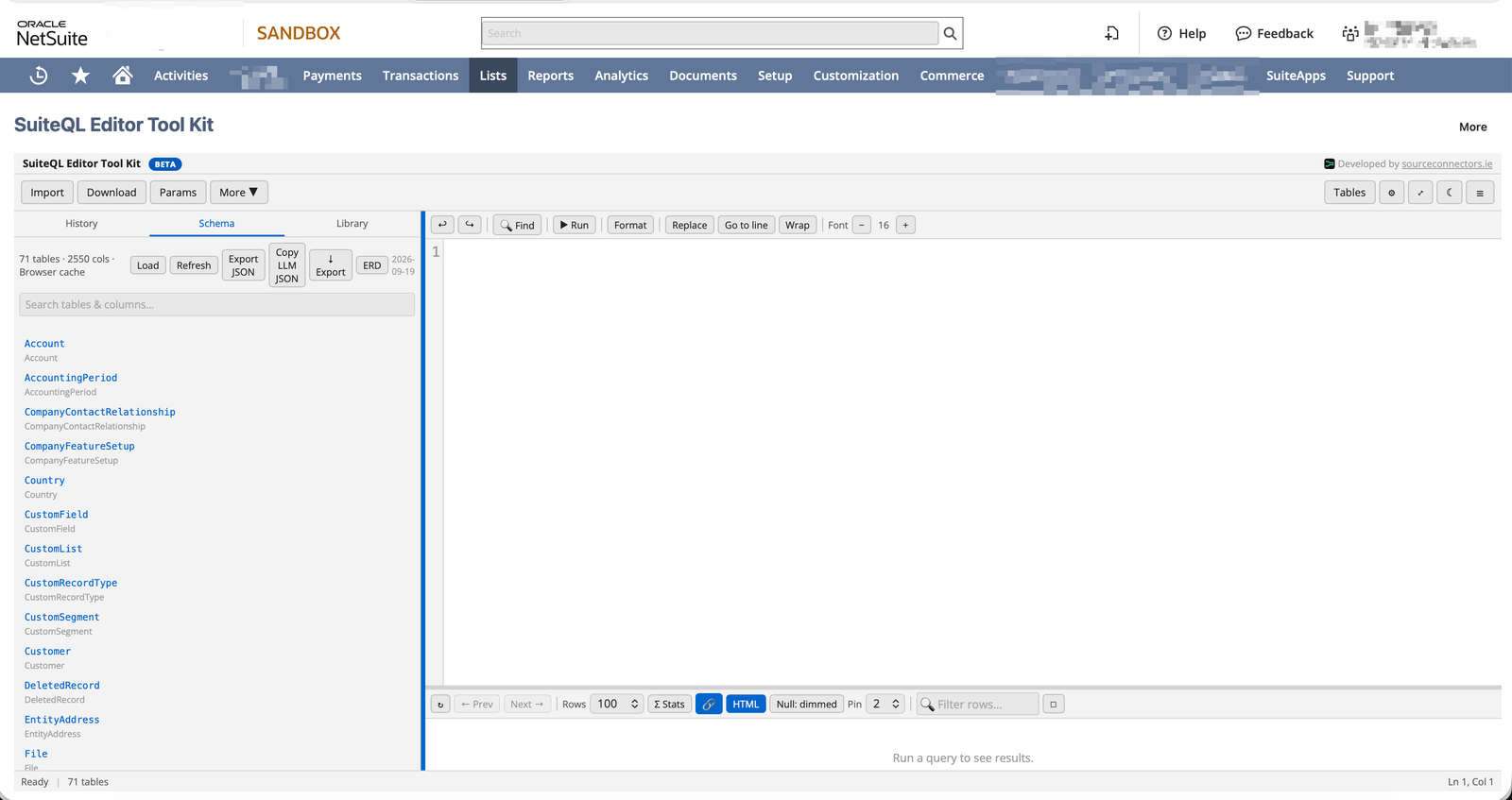Expand the editor to fullscreen
Image resolution: width=1512 pixels, height=800 pixels.
point(1420,193)
